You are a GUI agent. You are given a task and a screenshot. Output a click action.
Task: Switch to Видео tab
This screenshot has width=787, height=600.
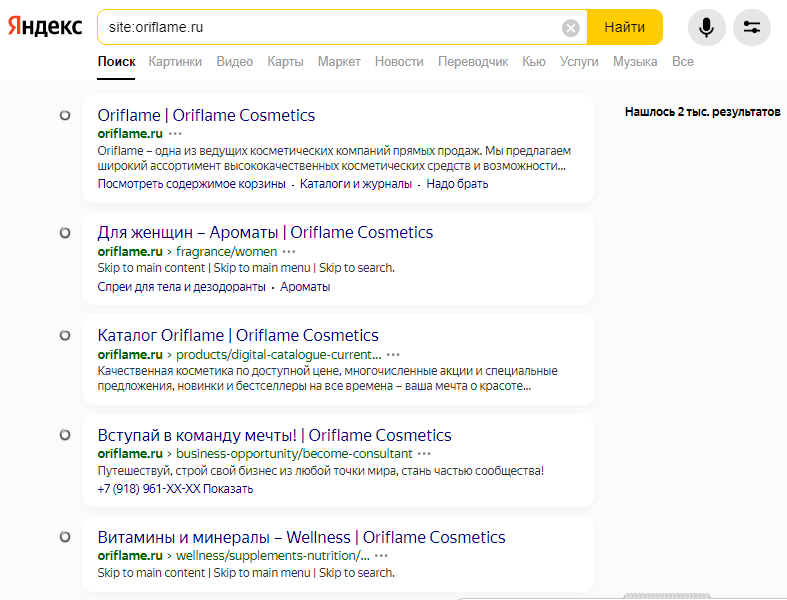(x=234, y=62)
